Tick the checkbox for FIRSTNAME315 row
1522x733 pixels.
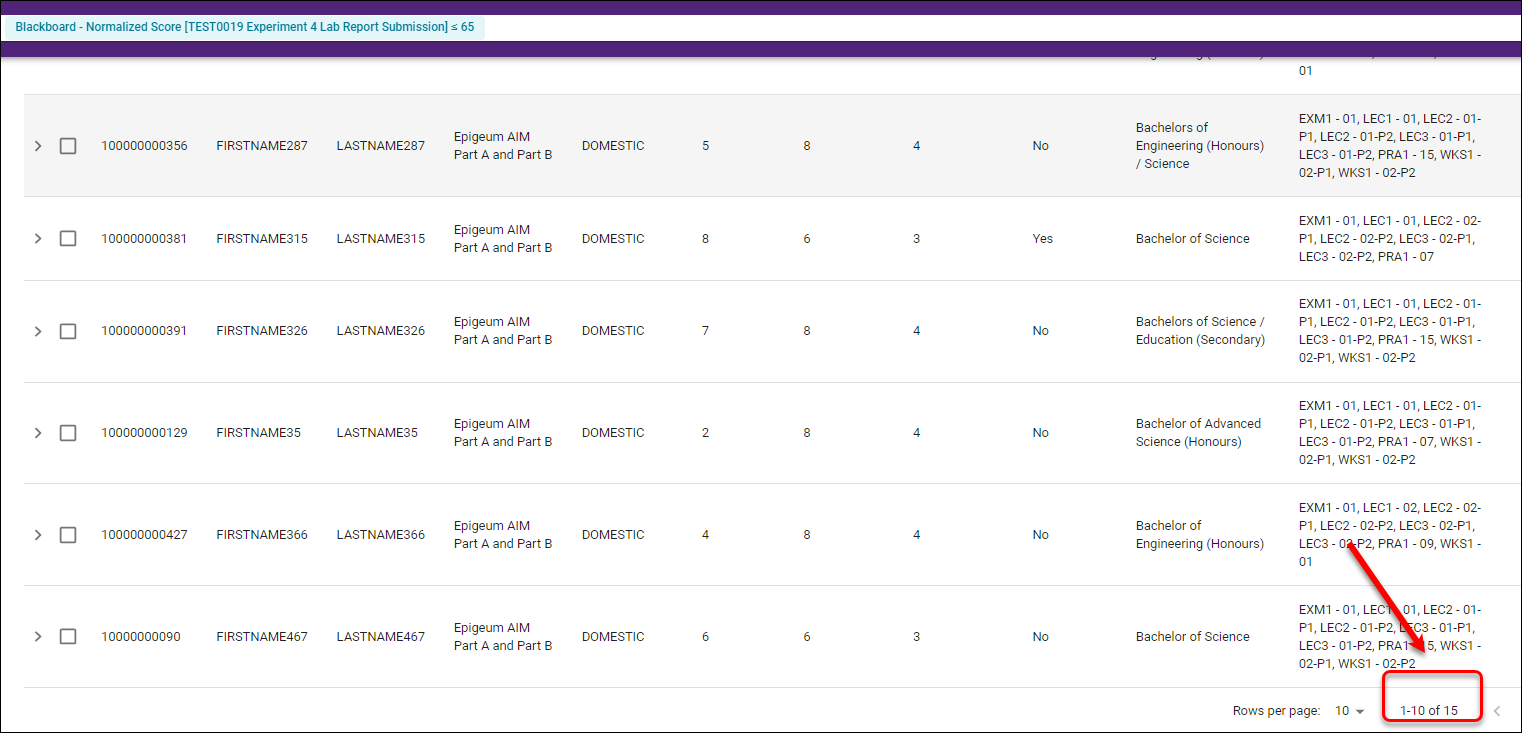tap(68, 239)
